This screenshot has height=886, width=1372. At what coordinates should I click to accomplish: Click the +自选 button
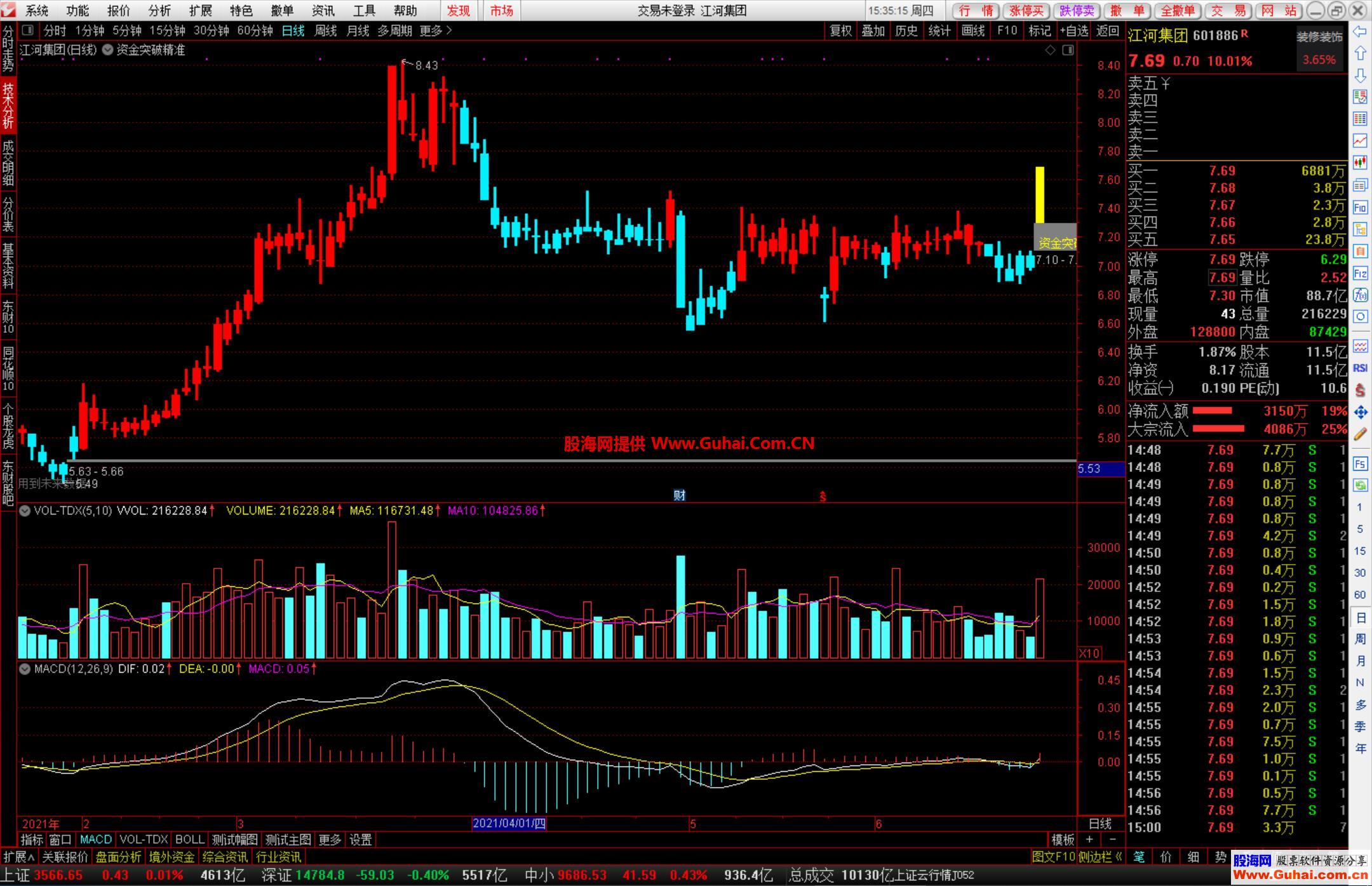point(1075,30)
